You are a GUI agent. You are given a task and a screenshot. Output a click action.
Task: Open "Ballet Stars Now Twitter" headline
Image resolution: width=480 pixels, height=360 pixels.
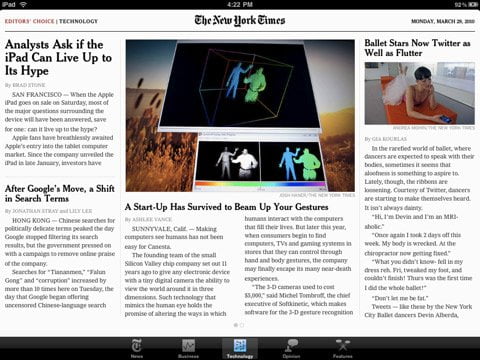coord(417,48)
